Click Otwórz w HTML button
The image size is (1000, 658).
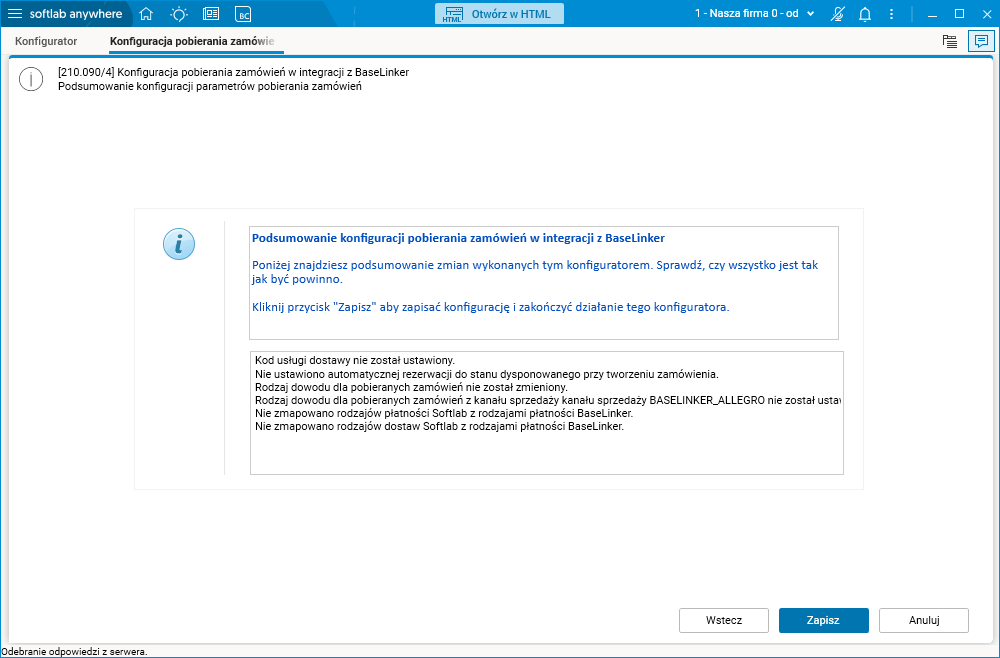point(499,14)
